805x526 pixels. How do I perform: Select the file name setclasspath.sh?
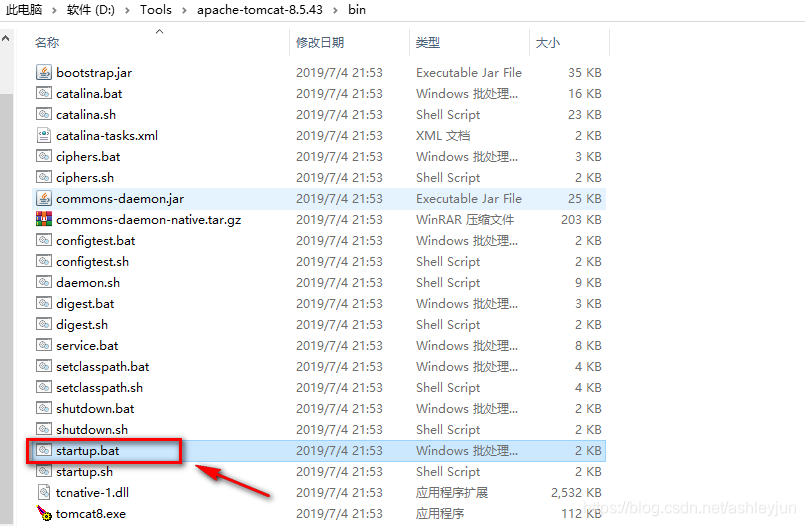[x=99, y=387]
